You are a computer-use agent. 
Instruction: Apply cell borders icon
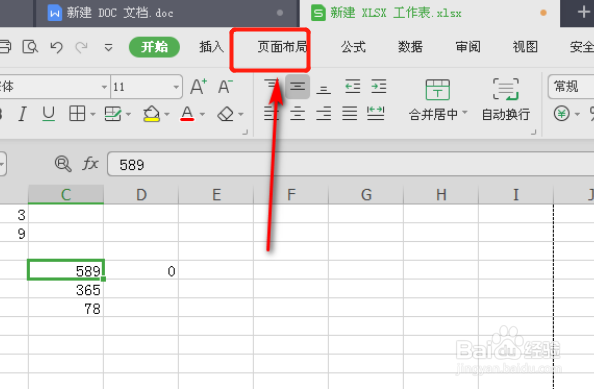pyautogui.click(x=77, y=114)
